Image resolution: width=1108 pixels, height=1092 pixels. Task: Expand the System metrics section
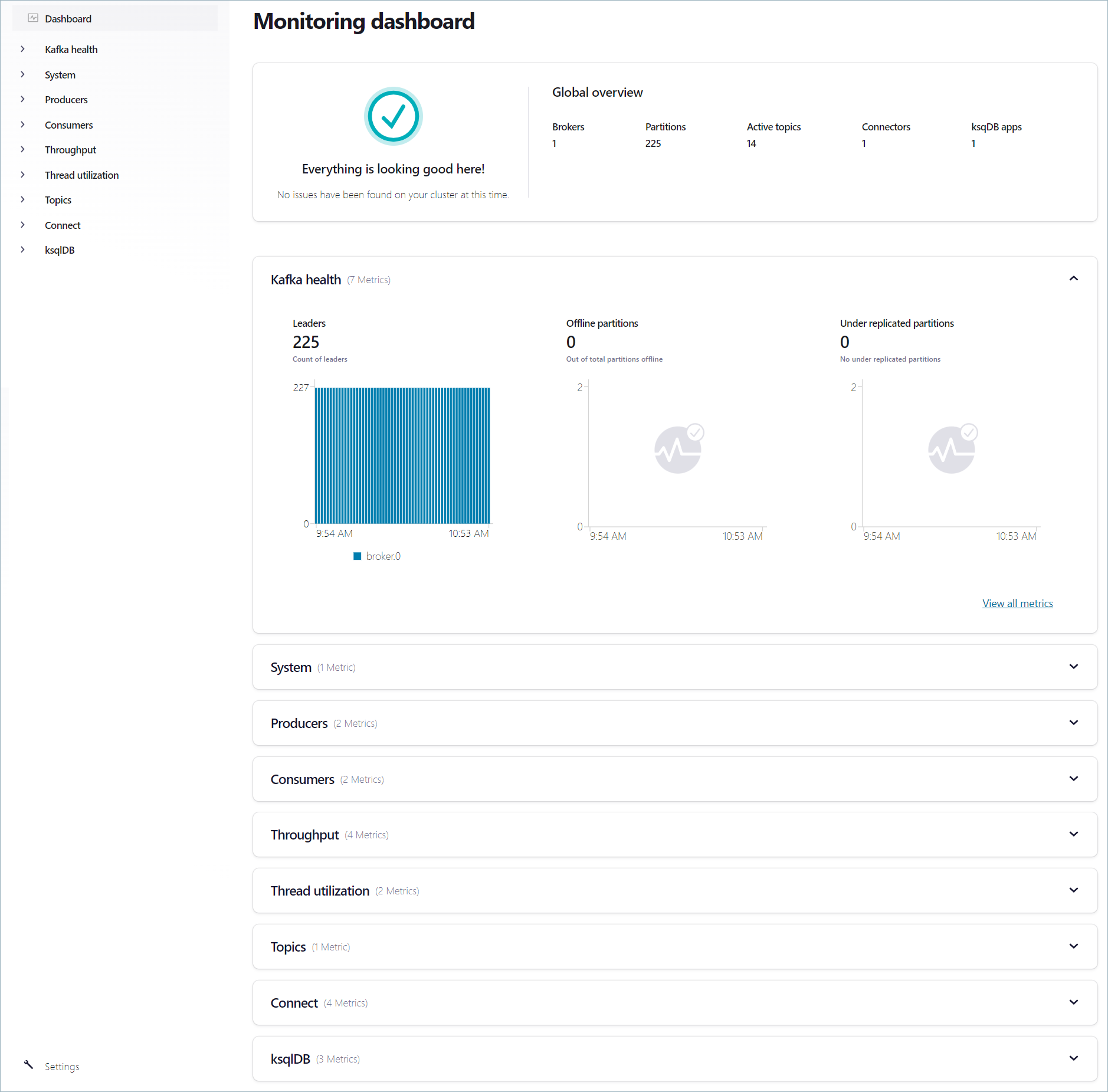[x=1073, y=667]
